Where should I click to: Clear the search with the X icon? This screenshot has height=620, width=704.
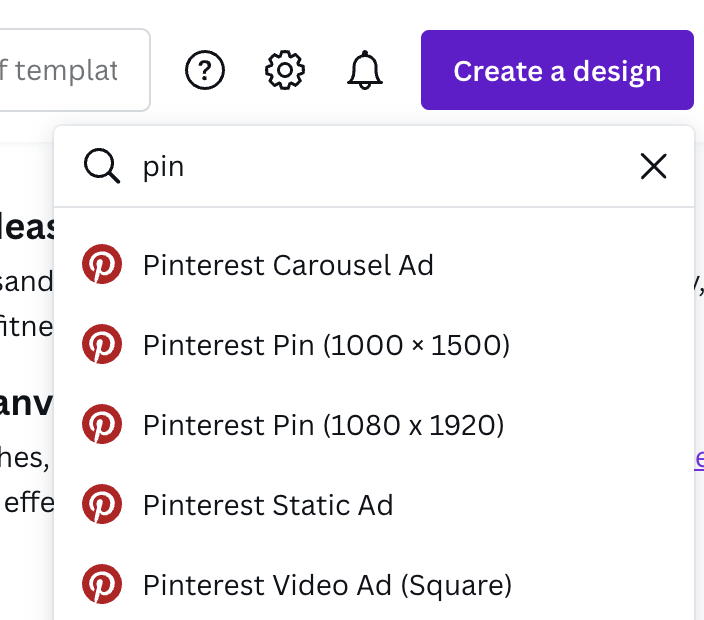click(x=653, y=166)
